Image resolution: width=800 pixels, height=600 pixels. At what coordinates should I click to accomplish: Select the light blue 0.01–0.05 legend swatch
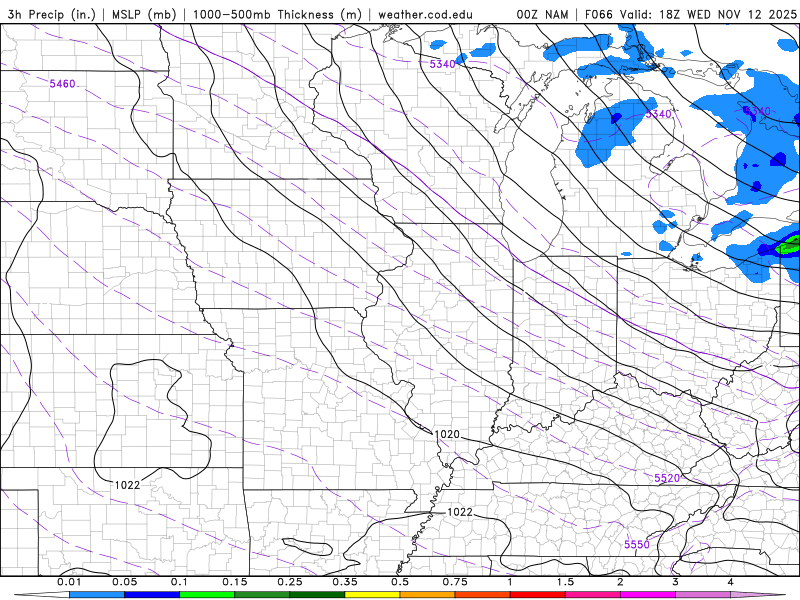pos(96,595)
